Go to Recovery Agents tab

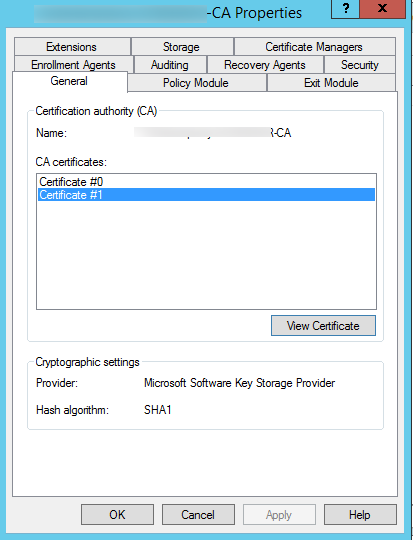265,65
